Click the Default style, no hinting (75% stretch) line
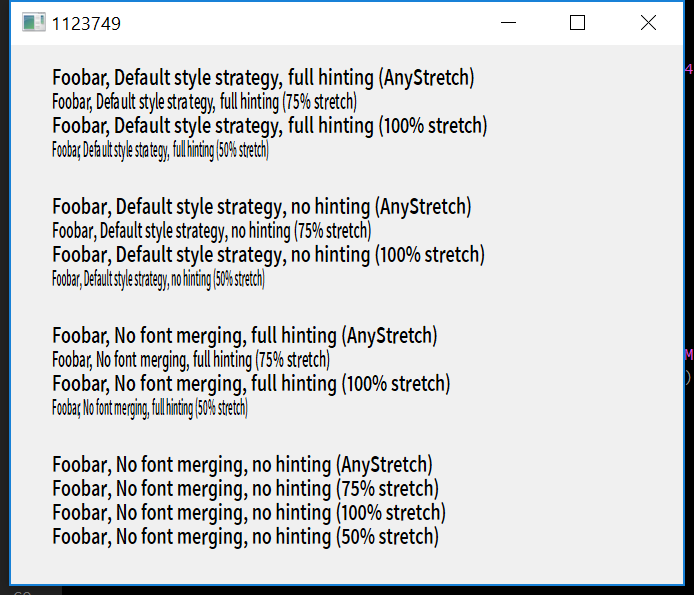Image resolution: width=694 pixels, height=595 pixels. pyautogui.click(x=212, y=231)
